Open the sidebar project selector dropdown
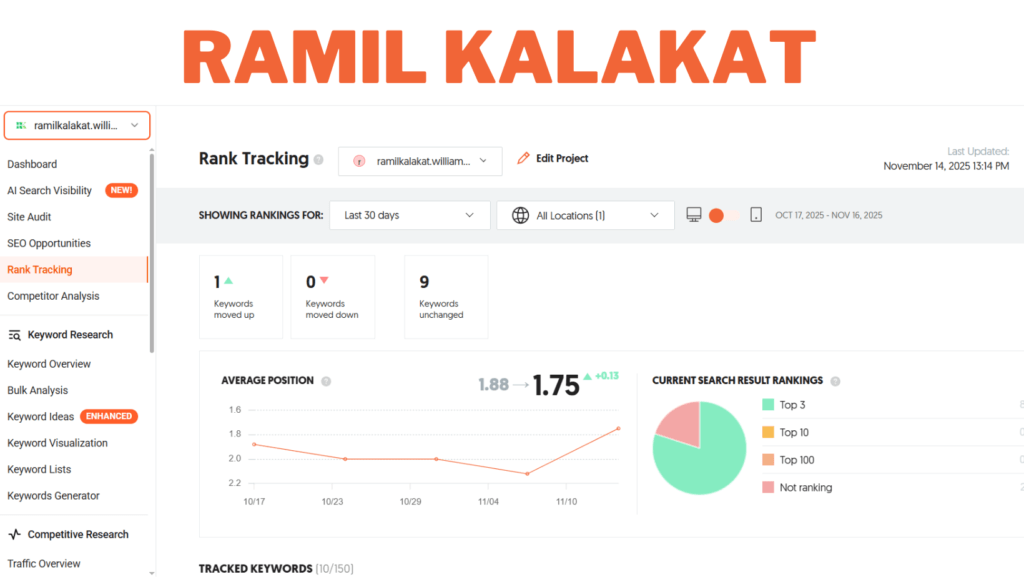1024x577 pixels. [x=77, y=125]
